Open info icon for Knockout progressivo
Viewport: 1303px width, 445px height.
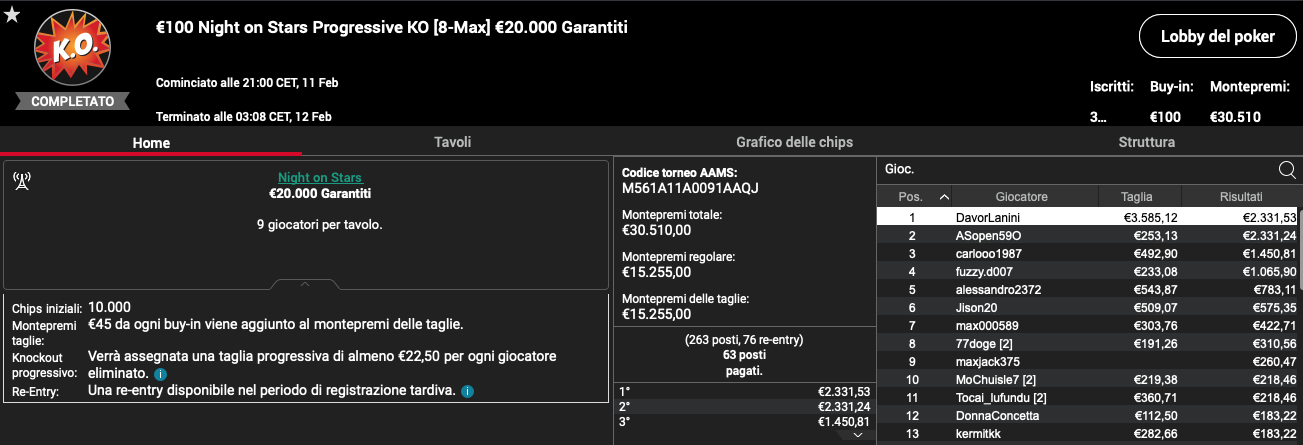[x=161, y=374]
